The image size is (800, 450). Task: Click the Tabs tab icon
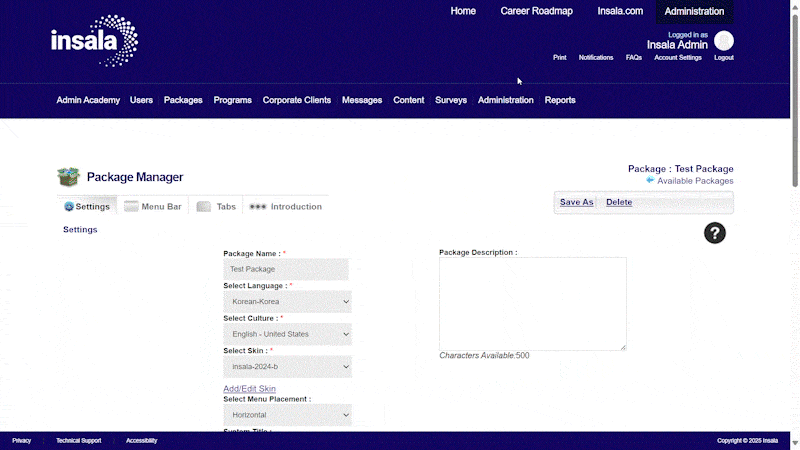coord(204,206)
